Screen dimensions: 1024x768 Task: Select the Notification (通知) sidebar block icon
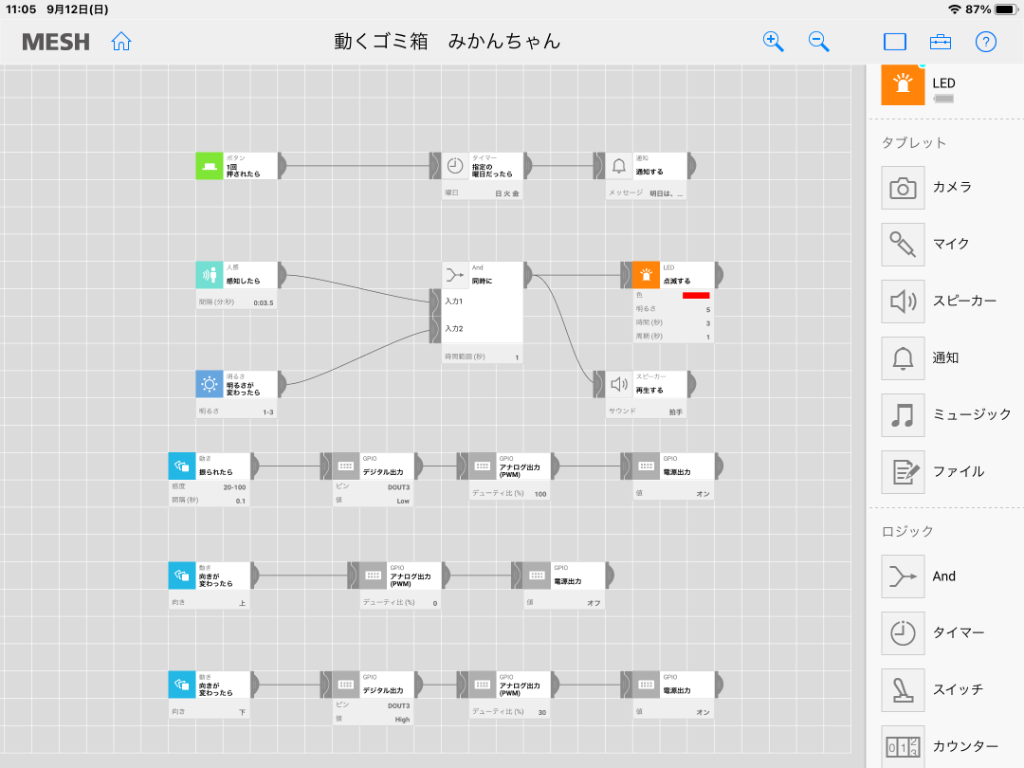[x=903, y=359]
